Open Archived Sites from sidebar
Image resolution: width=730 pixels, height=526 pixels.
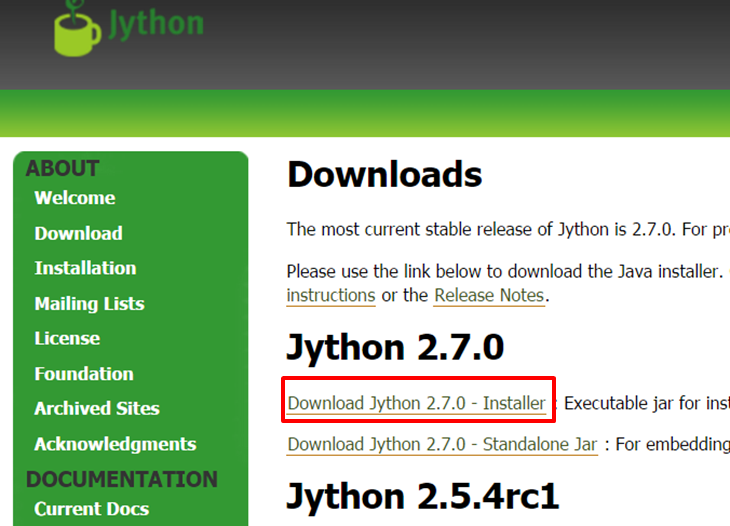(97, 408)
